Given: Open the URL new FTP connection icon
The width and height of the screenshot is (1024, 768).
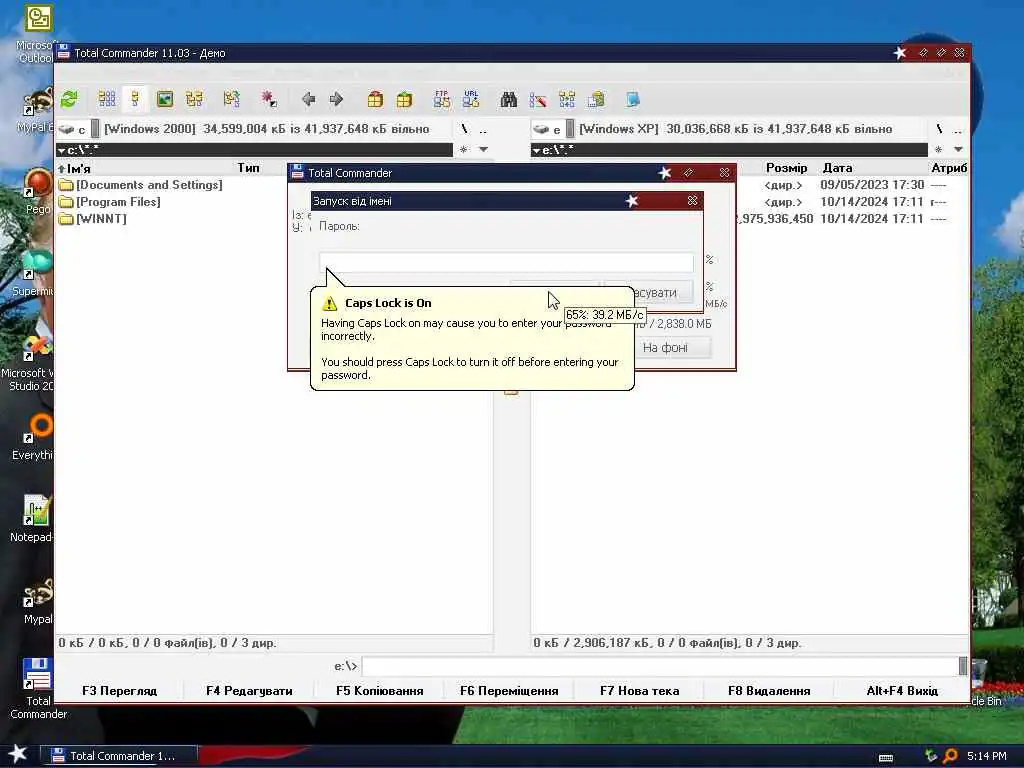Looking at the screenshot, I should click(471, 99).
